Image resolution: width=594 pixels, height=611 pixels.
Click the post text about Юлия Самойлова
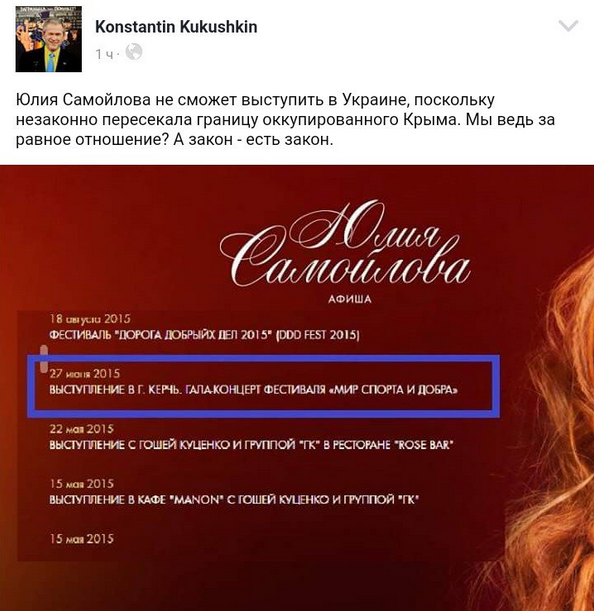click(285, 120)
